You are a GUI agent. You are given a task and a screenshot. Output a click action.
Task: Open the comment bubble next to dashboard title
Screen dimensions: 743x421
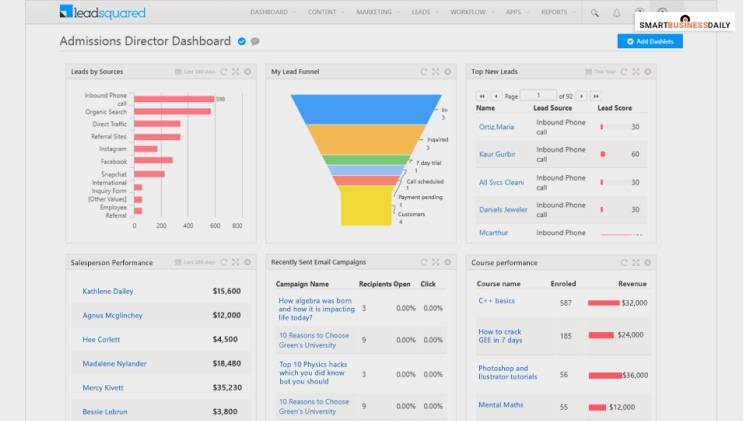255,41
